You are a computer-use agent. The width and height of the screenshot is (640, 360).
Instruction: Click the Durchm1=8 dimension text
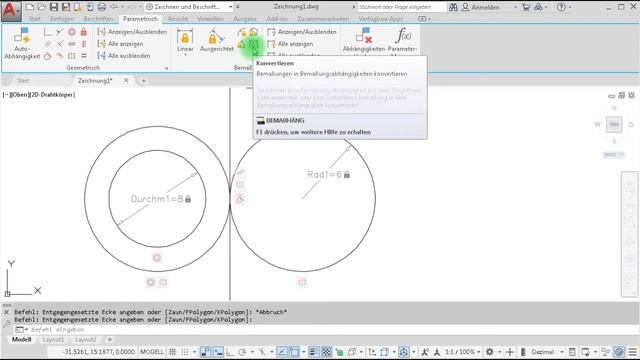pos(157,199)
